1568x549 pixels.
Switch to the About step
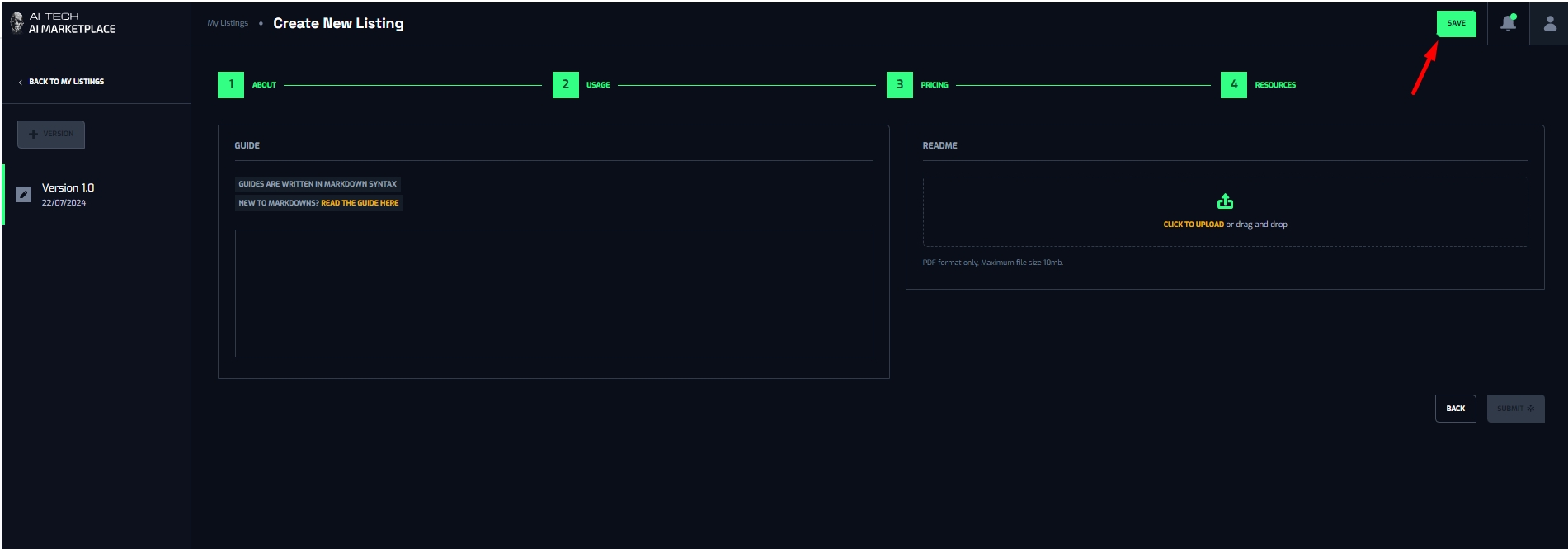pyautogui.click(x=232, y=85)
